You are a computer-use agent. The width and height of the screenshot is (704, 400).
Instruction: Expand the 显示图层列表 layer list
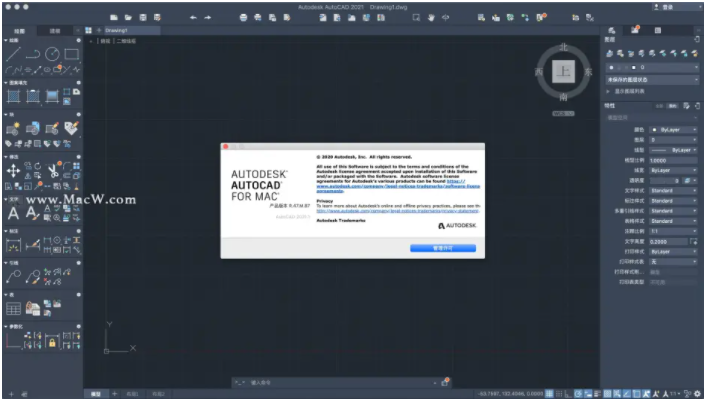click(x=608, y=91)
